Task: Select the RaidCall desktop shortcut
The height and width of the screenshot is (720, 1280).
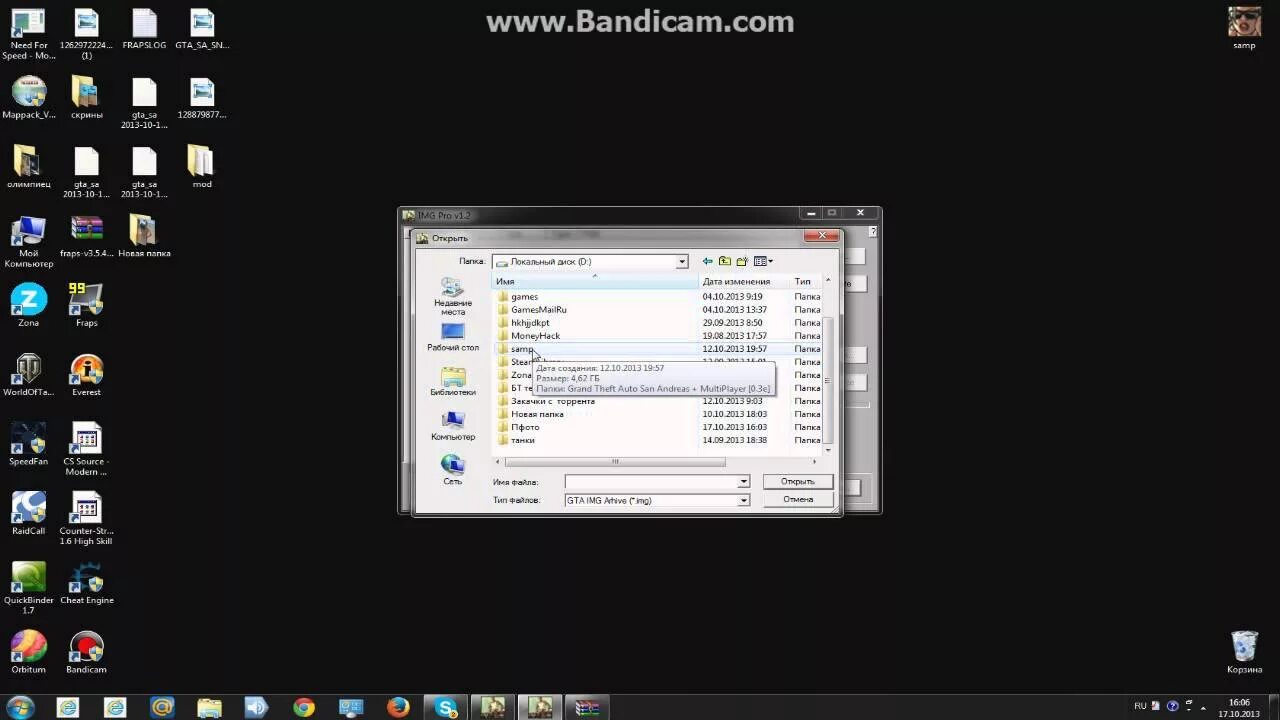Action: (29, 514)
